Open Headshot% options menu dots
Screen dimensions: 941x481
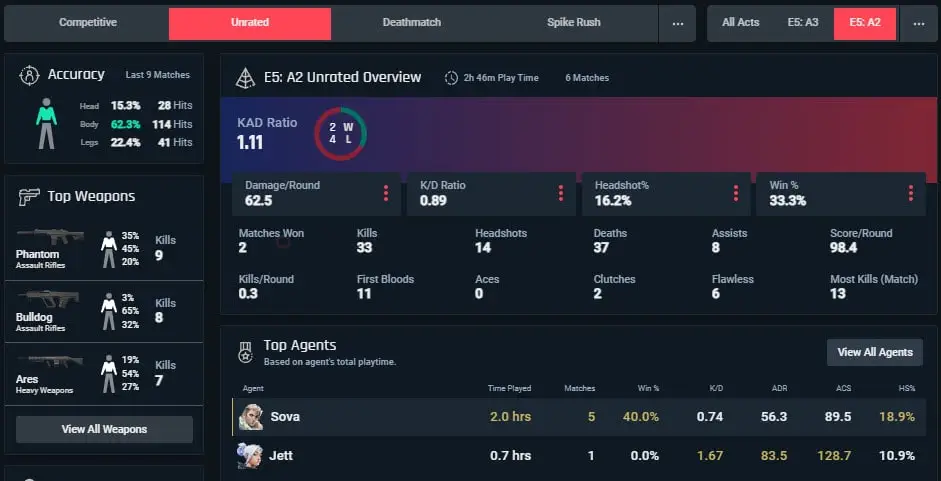[735, 193]
